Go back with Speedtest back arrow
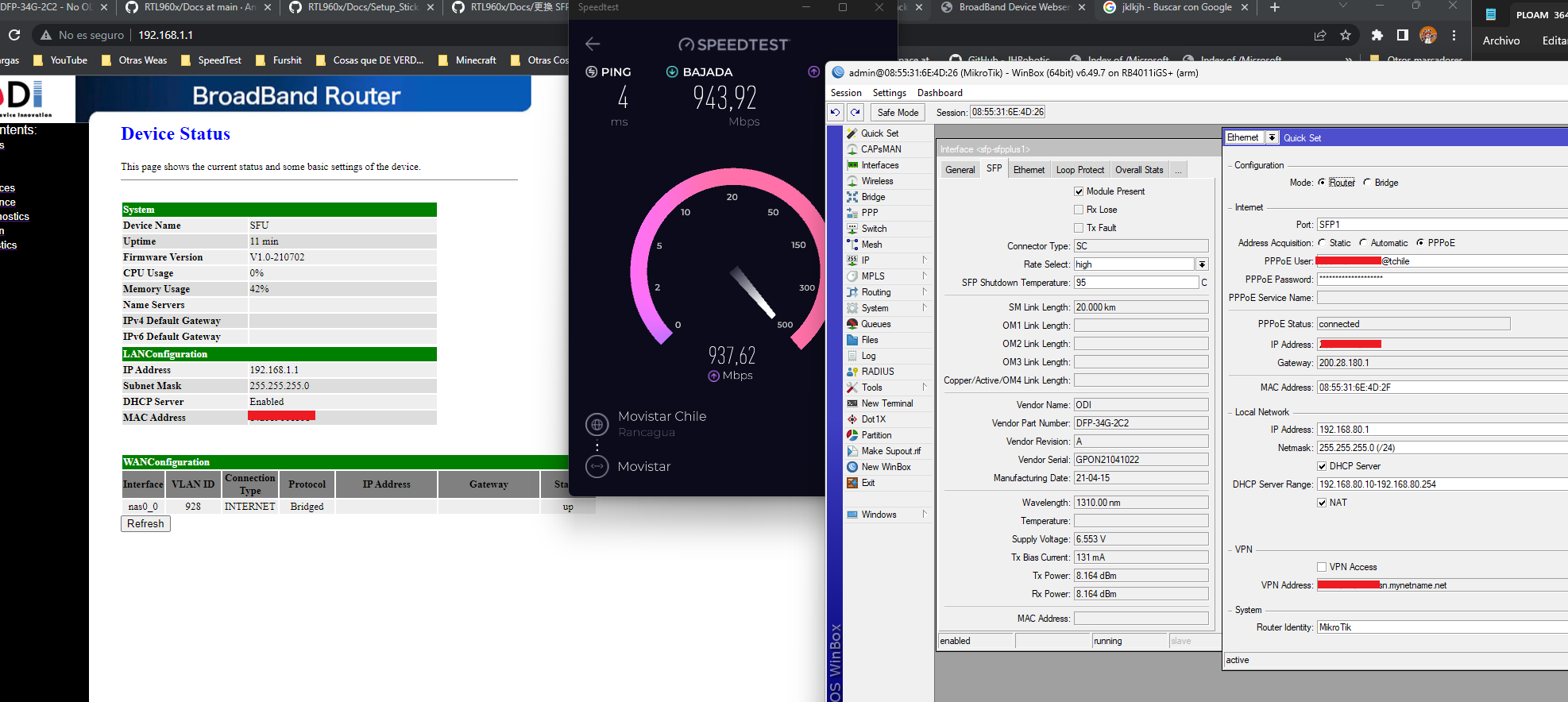The height and width of the screenshot is (702, 1568). tap(593, 44)
